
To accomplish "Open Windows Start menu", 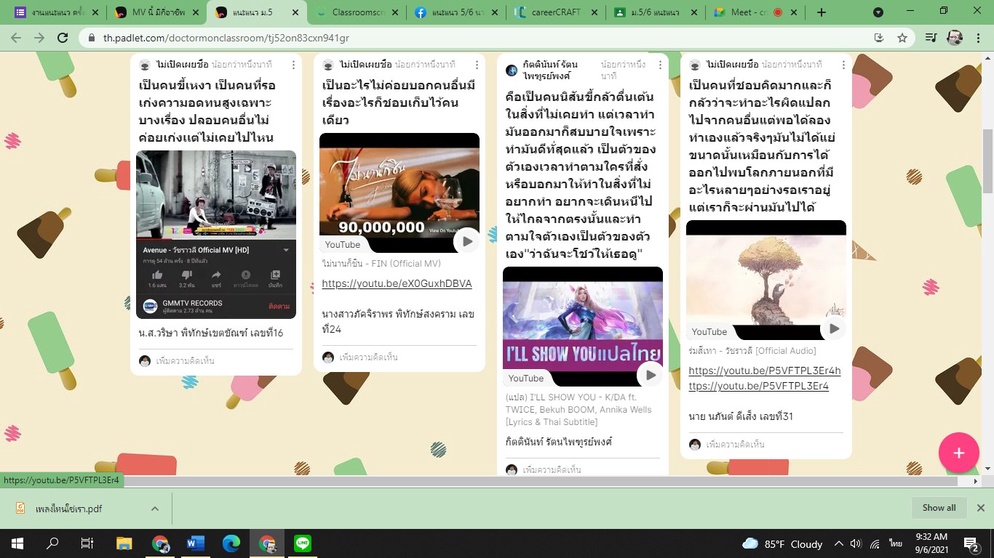I will [x=17, y=543].
